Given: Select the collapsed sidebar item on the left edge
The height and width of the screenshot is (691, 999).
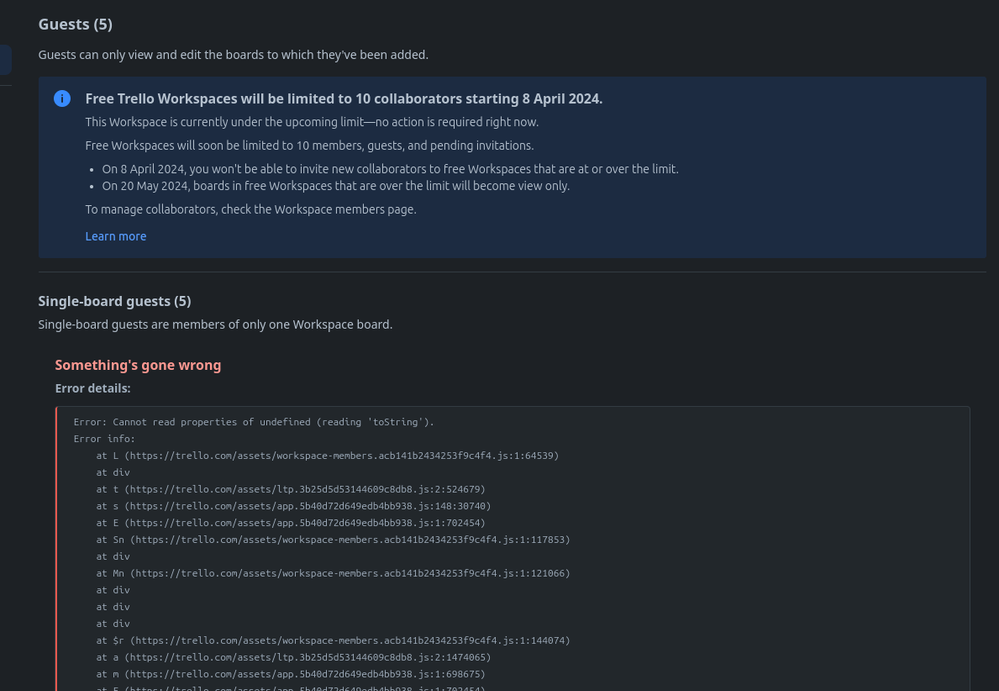Looking at the screenshot, I should [4, 60].
